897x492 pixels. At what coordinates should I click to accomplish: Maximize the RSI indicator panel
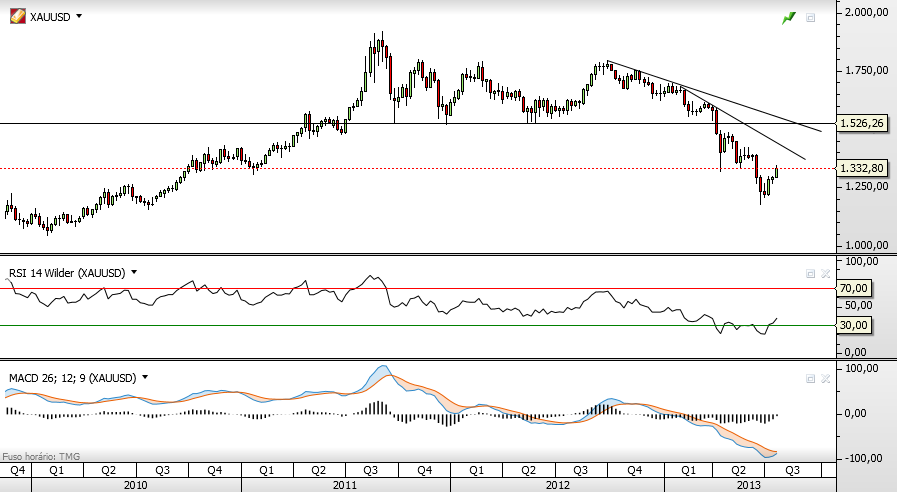(810, 273)
